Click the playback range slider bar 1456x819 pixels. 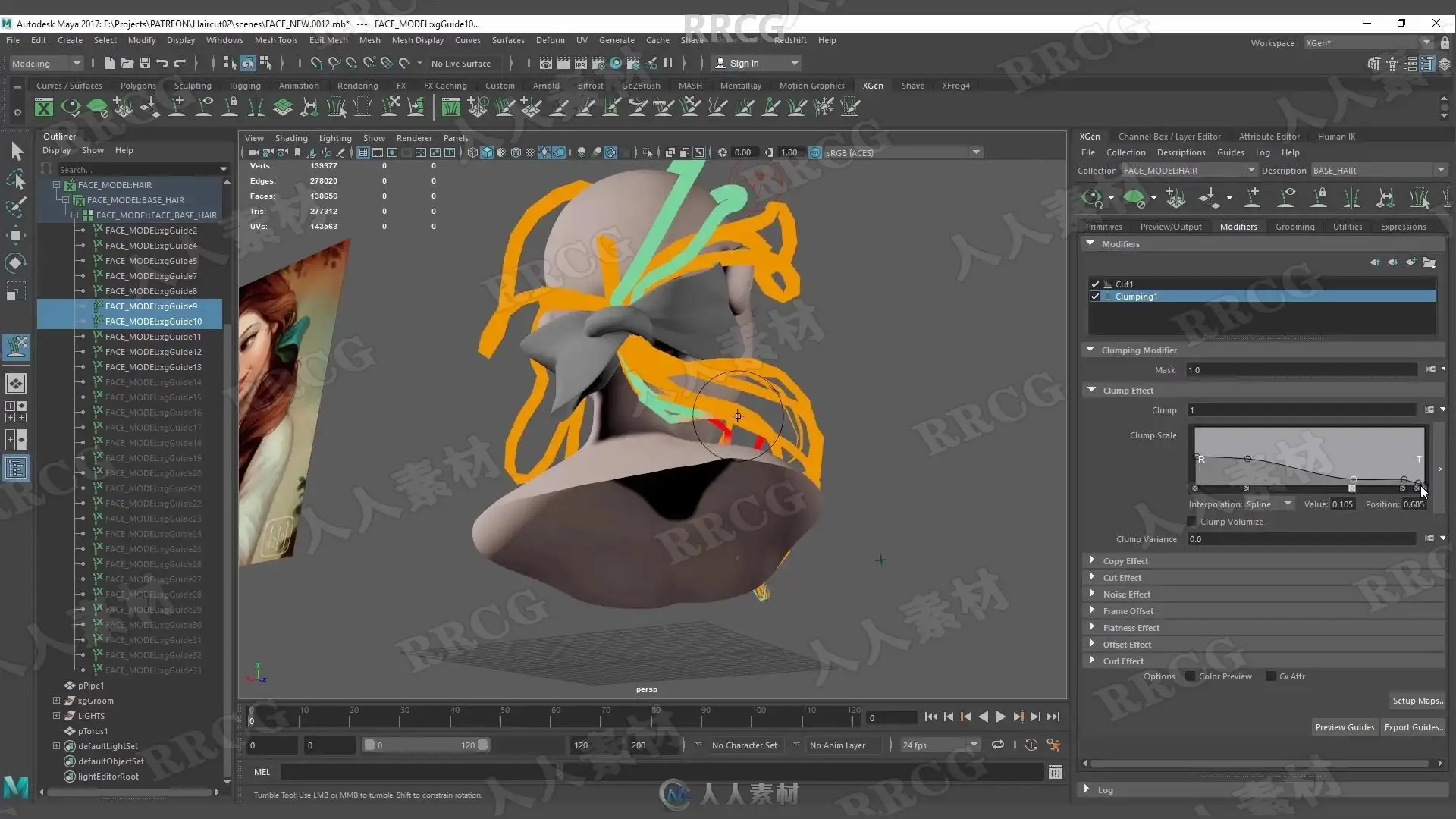click(425, 745)
